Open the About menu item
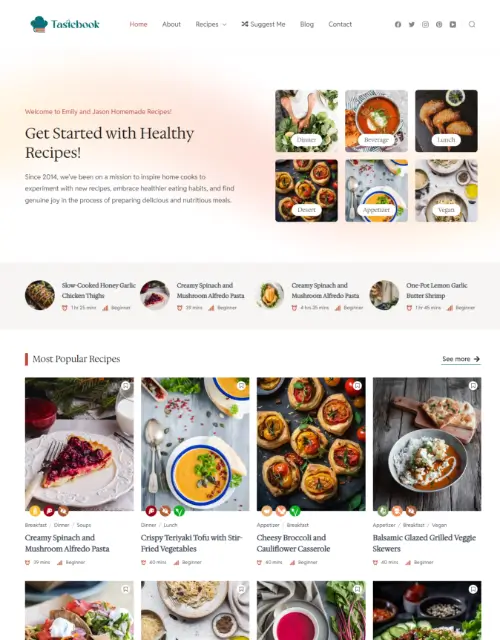 pos(171,24)
